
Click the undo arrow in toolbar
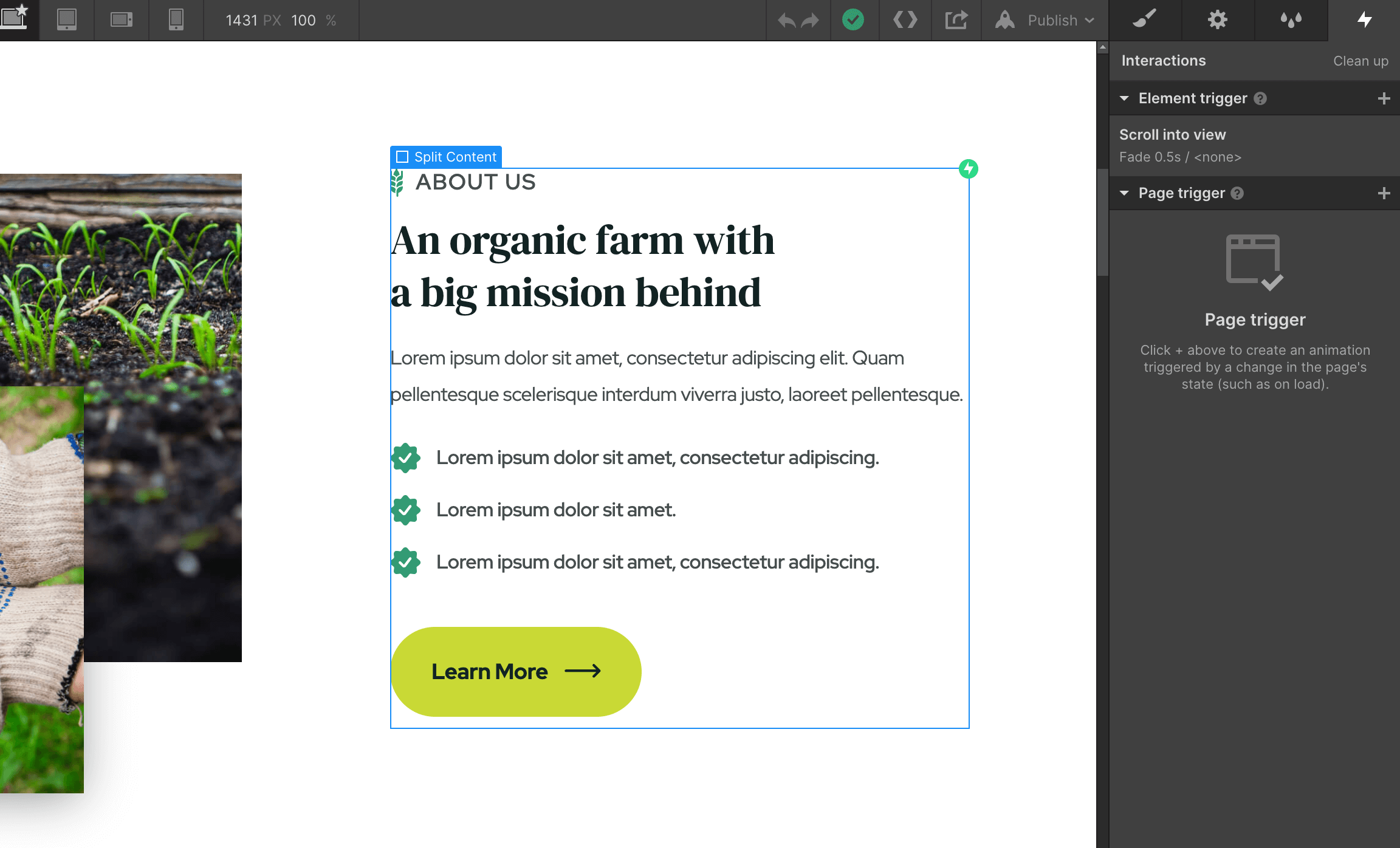click(786, 21)
